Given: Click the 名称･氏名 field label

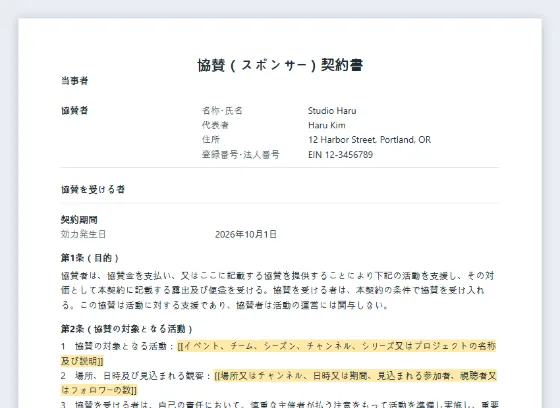Looking at the screenshot, I should coord(222,110).
